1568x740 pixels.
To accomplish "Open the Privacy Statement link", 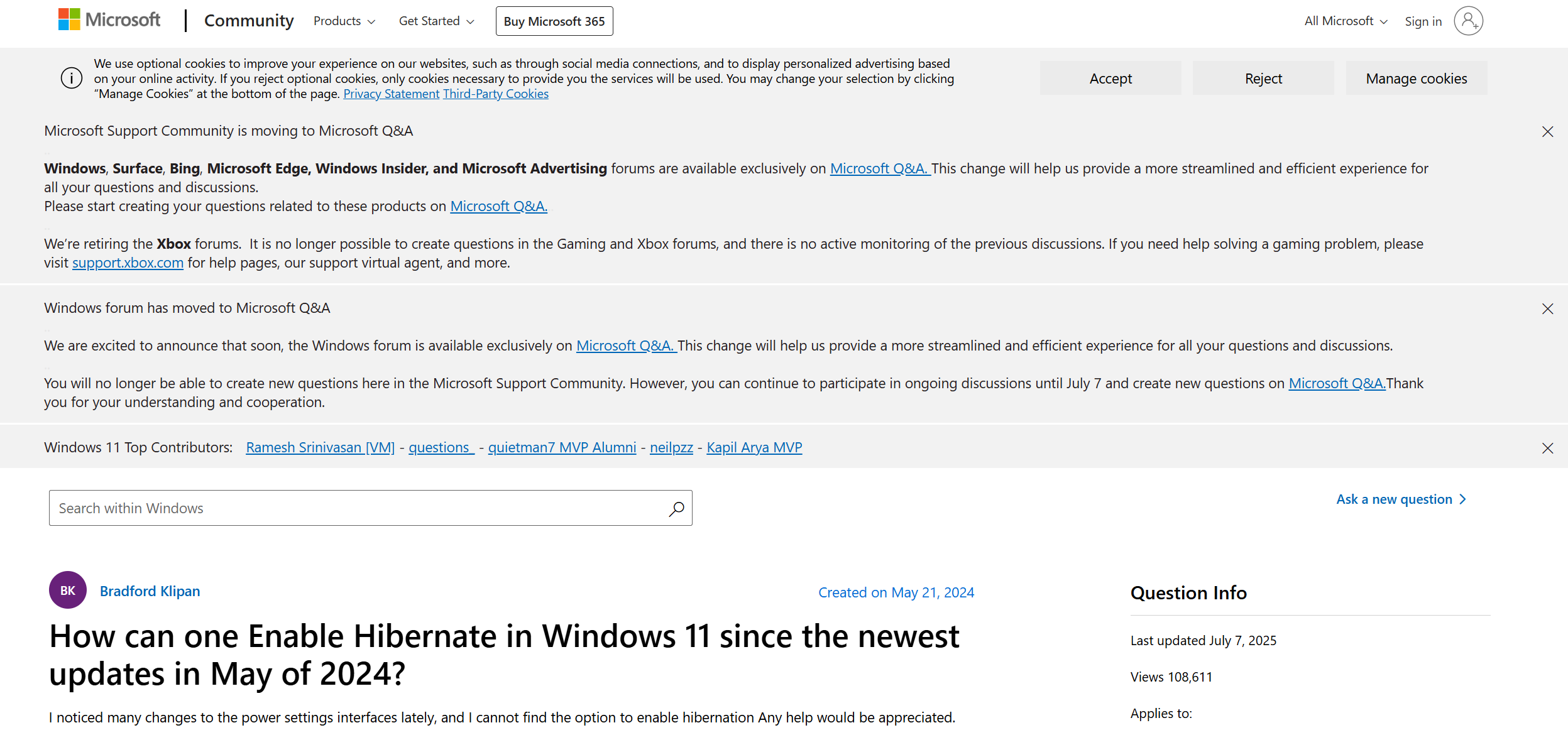I will pyautogui.click(x=391, y=94).
